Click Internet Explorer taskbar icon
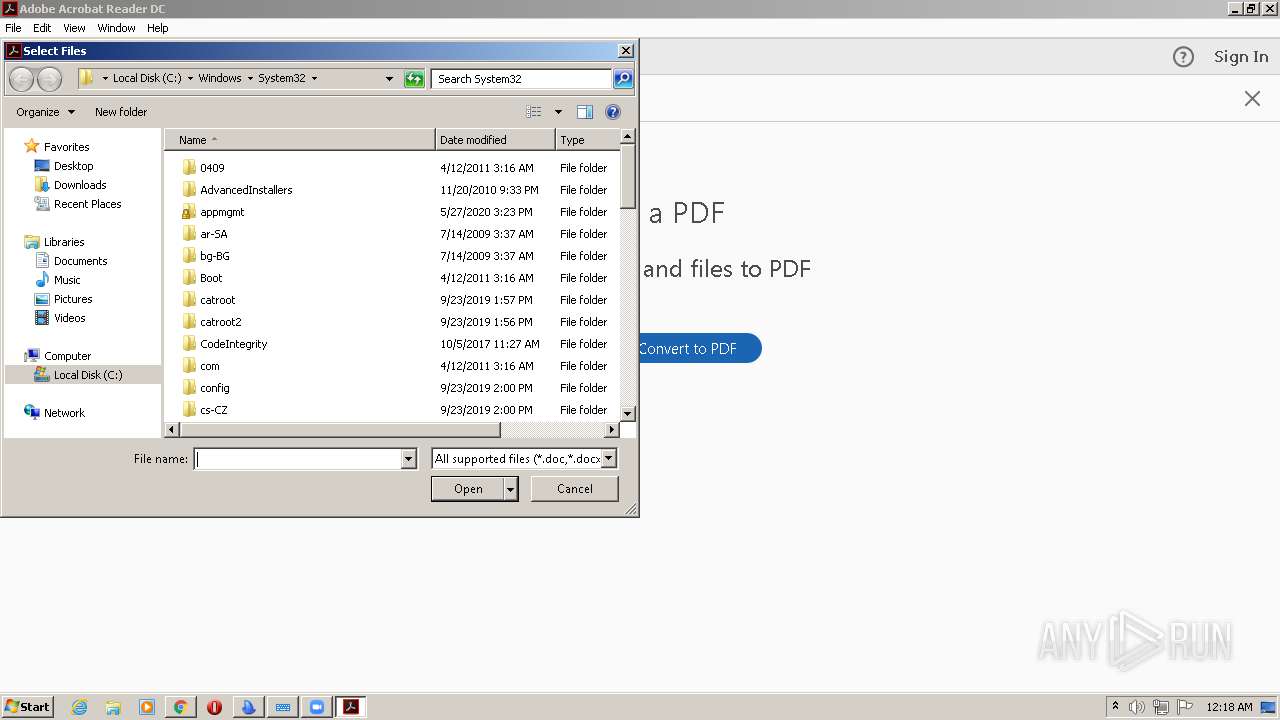The width and height of the screenshot is (1280, 720). [x=79, y=707]
